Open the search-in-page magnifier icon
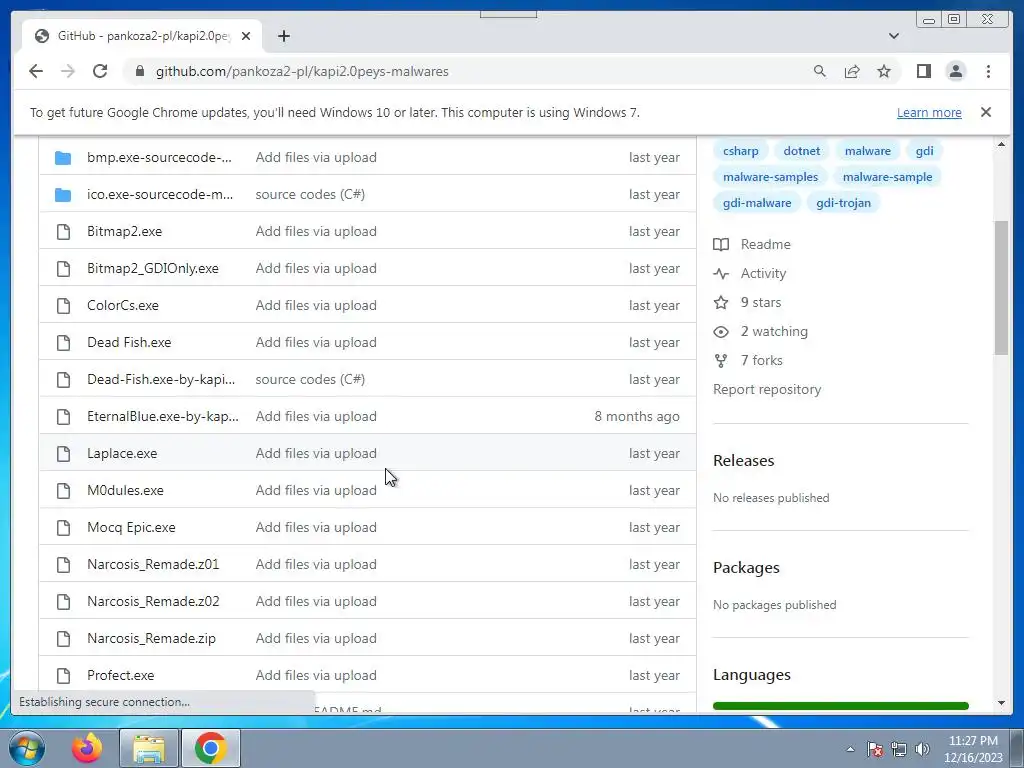 820,71
